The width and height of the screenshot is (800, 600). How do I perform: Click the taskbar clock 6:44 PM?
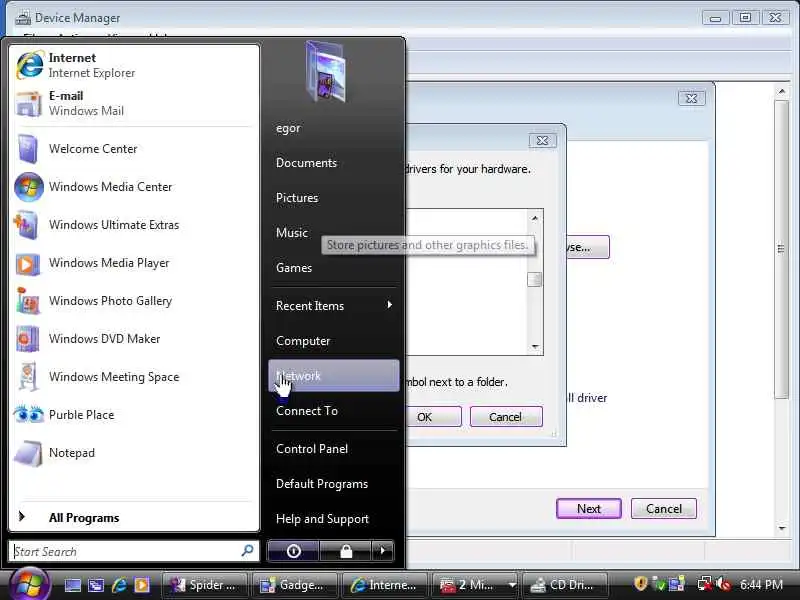pos(761,584)
